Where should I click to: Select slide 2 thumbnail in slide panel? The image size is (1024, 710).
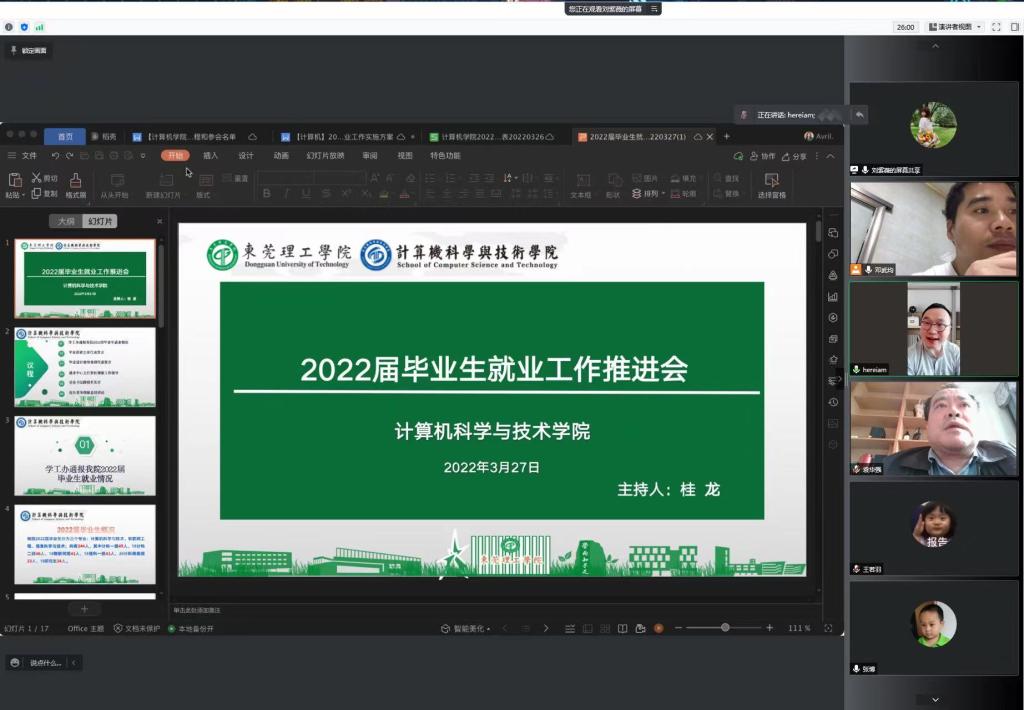point(85,367)
